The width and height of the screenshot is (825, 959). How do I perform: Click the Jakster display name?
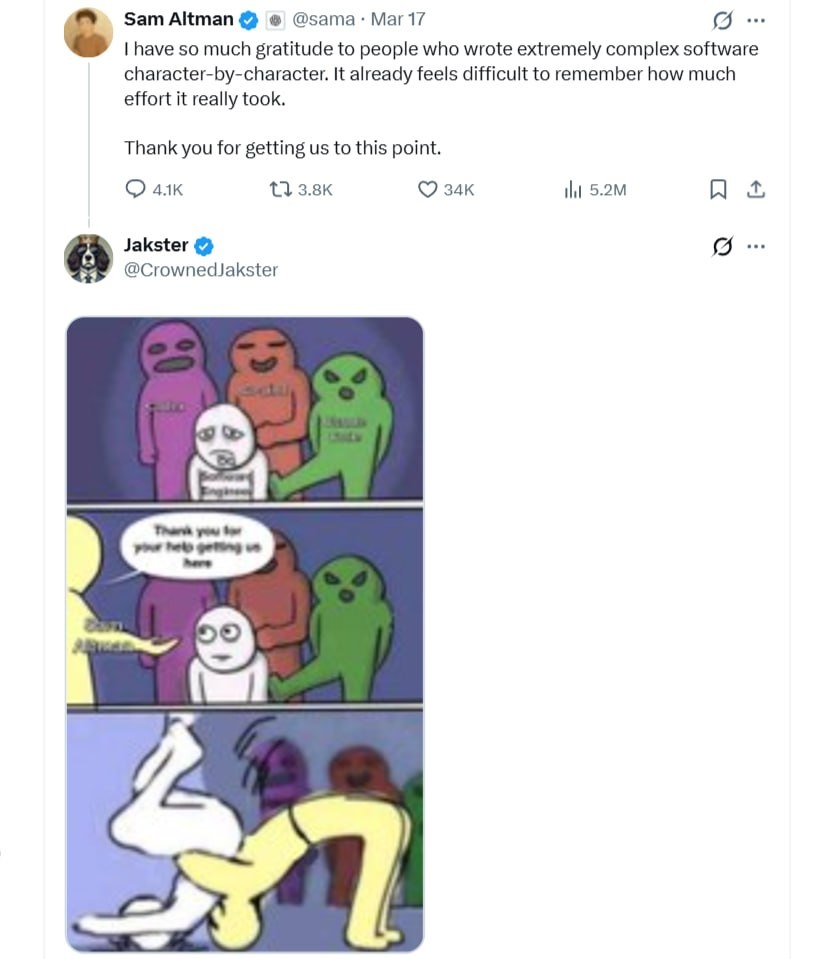point(156,245)
